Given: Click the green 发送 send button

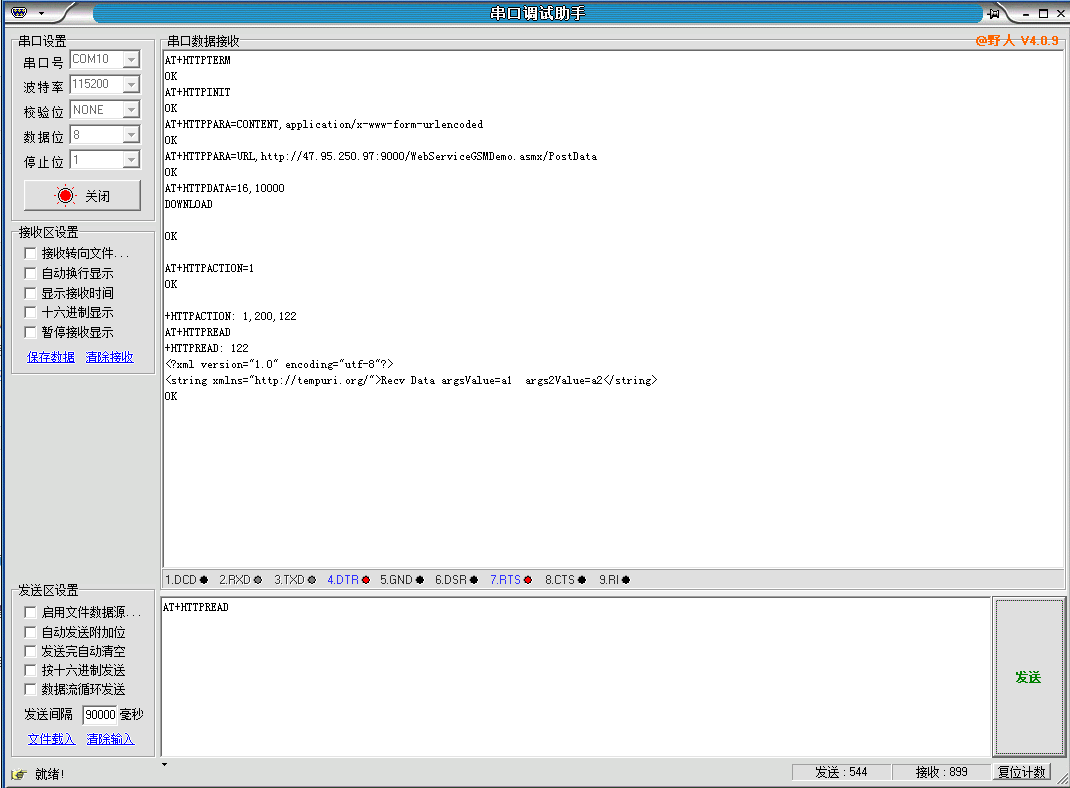Looking at the screenshot, I should [1028, 677].
